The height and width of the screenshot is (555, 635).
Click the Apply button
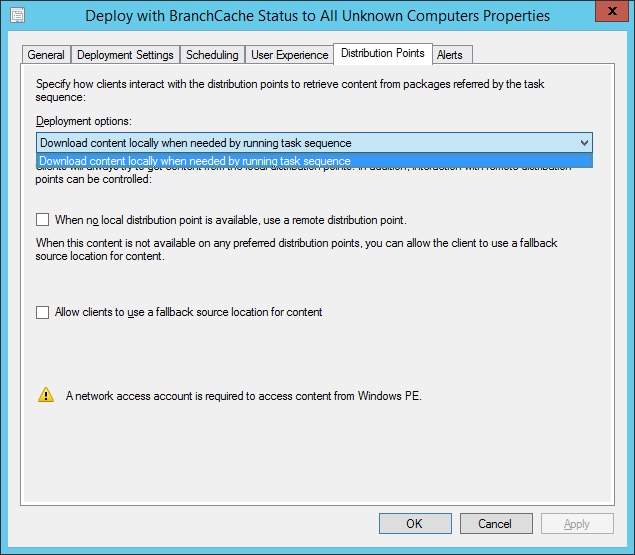pyautogui.click(x=576, y=523)
